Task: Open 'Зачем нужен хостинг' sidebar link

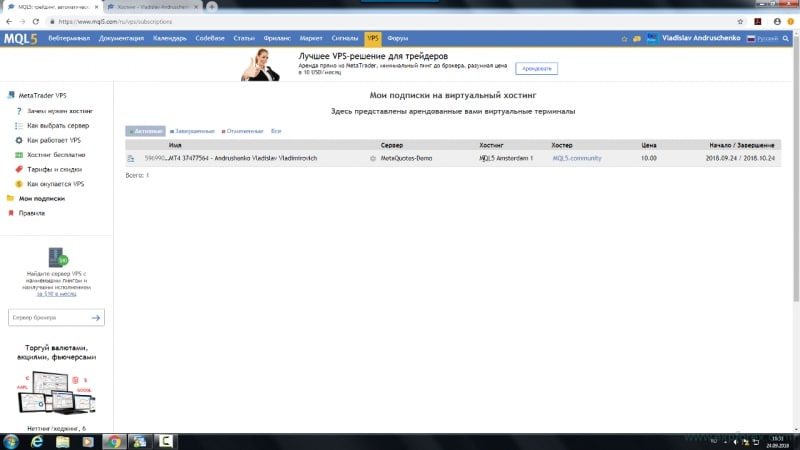Action: pos(60,111)
